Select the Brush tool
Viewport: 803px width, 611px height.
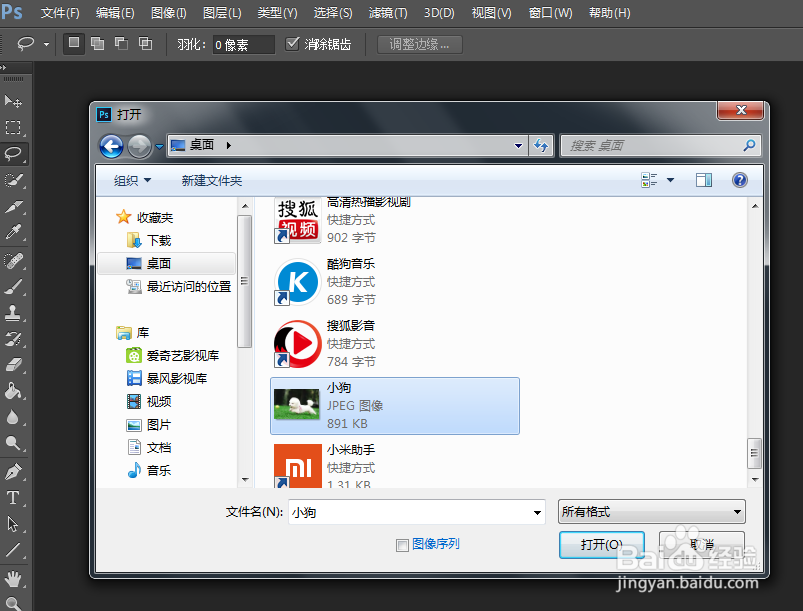(x=15, y=285)
